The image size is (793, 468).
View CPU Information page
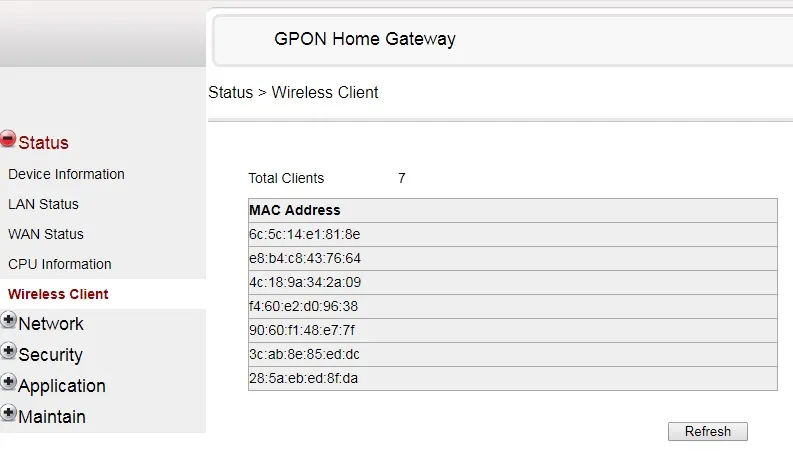click(60, 264)
